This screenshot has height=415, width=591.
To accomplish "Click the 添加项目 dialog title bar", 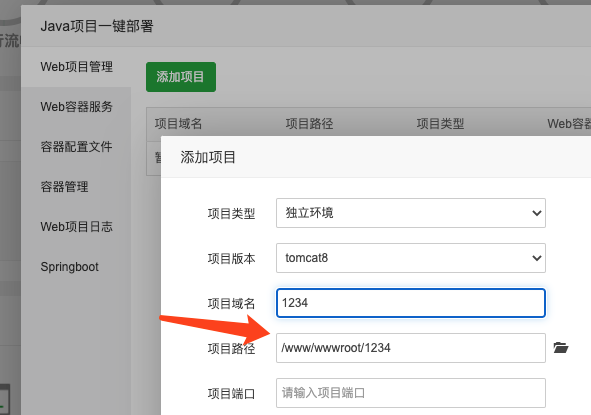I will click(x=376, y=157).
